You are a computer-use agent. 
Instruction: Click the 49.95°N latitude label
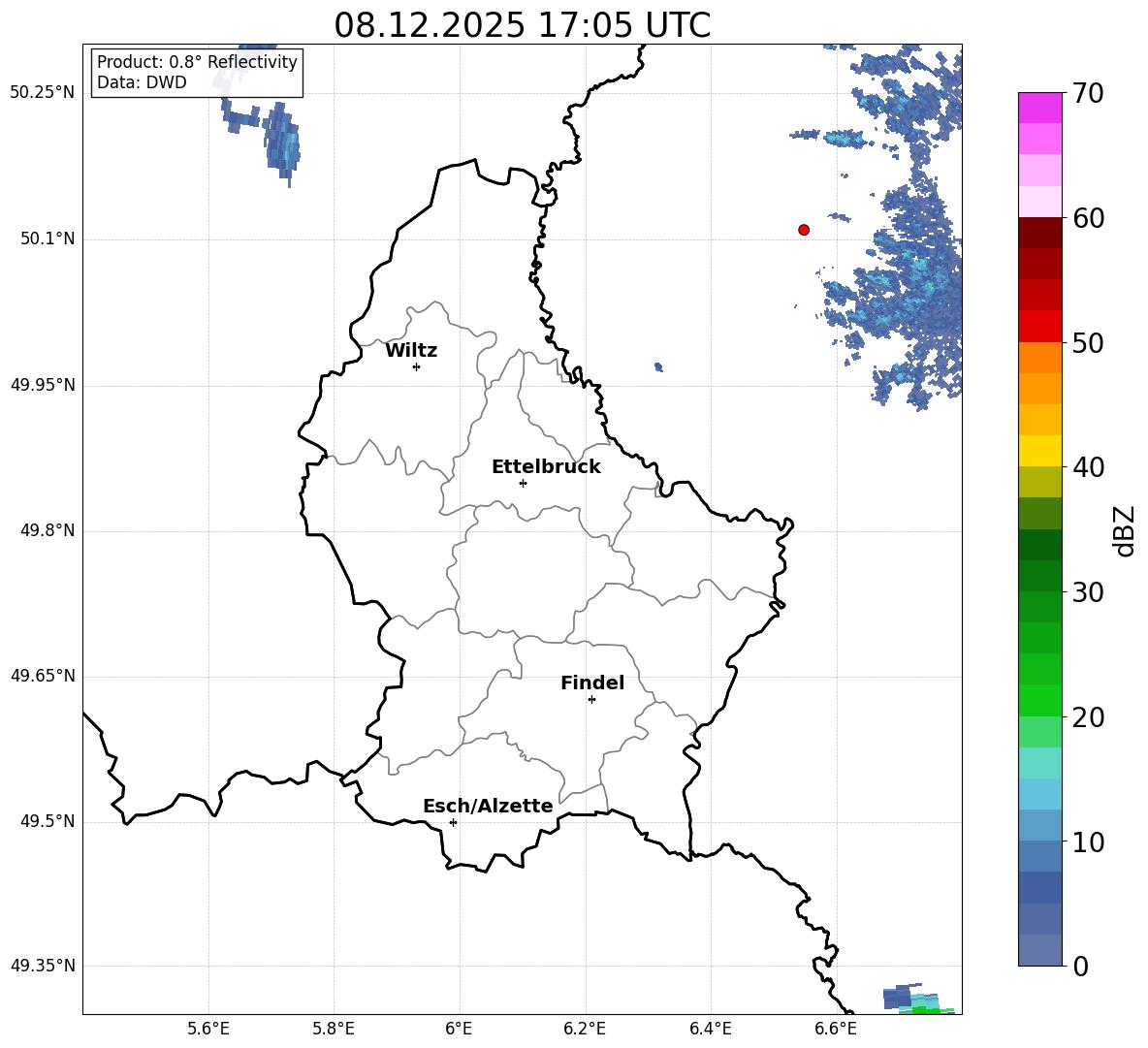(43, 385)
